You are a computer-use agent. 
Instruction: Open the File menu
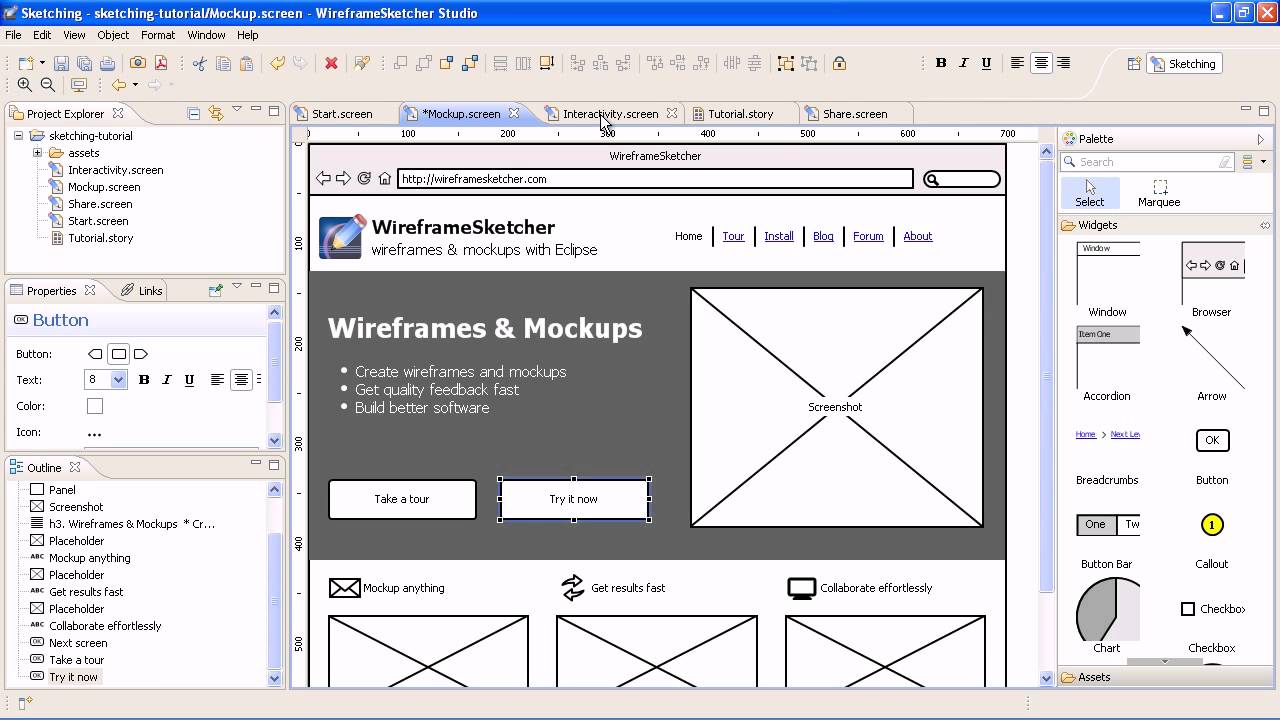point(13,35)
